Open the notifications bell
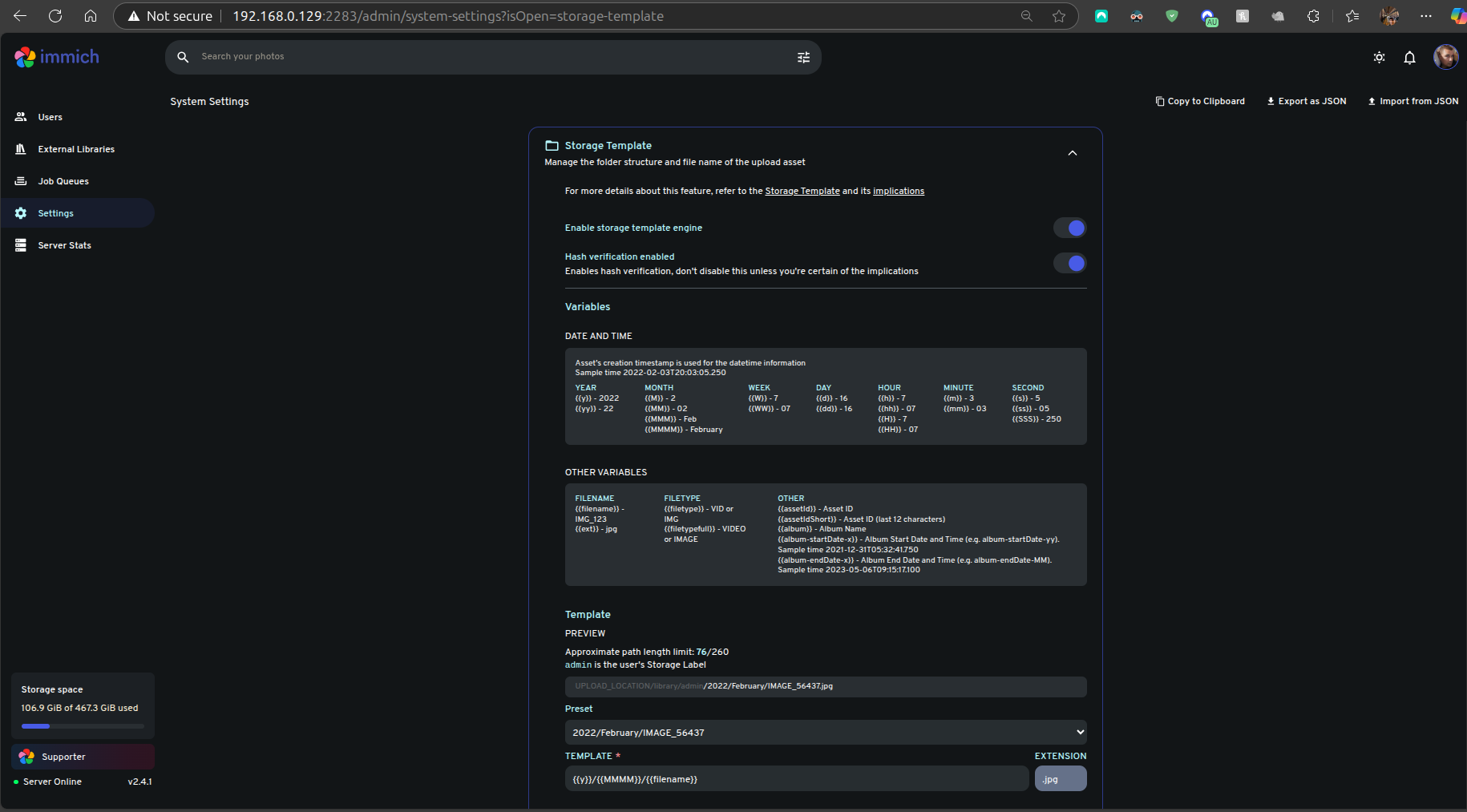Viewport: 1467px width, 812px height. (x=1410, y=57)
